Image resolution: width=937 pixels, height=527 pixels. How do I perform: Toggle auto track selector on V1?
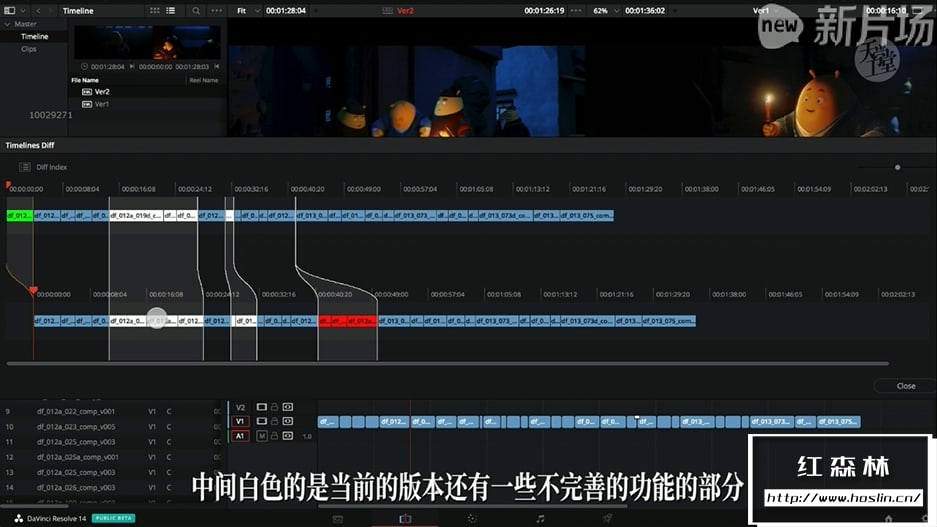[x=287, y=421]
